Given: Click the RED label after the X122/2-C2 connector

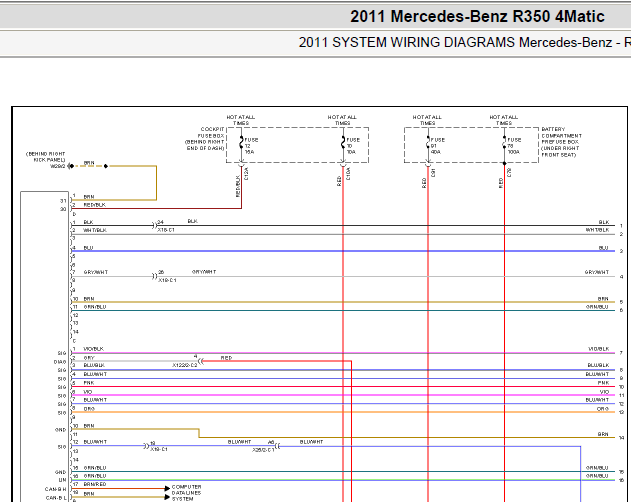Looking at the screenshot, I should point(226,358).
